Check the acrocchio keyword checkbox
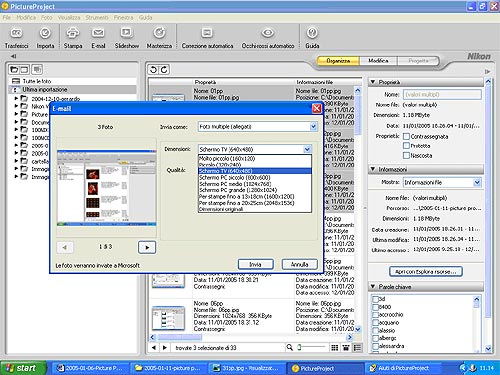Screen dimensions: 500x375 (x=375, y=315)
